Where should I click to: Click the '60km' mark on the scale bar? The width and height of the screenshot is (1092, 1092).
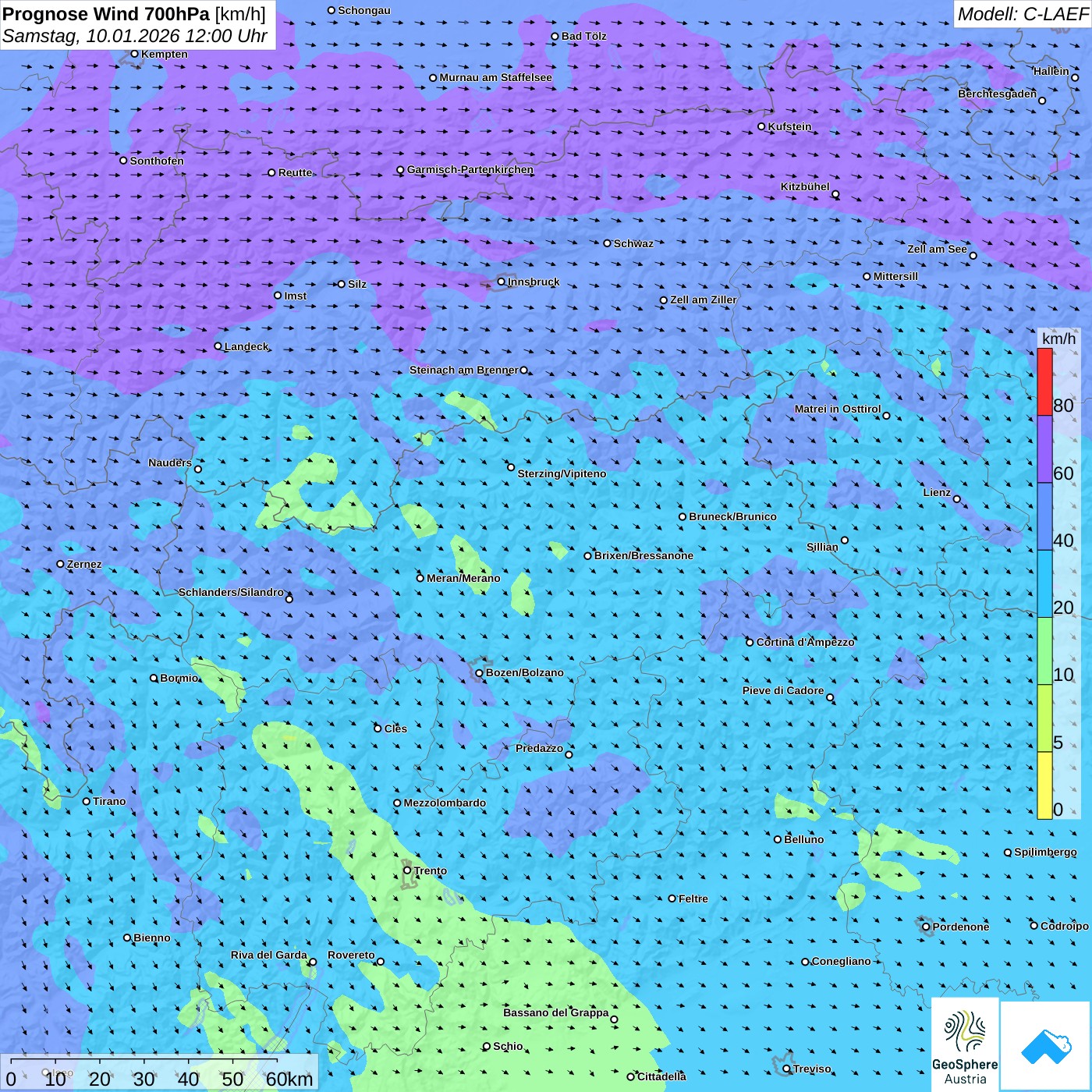tap(289, 1079)
